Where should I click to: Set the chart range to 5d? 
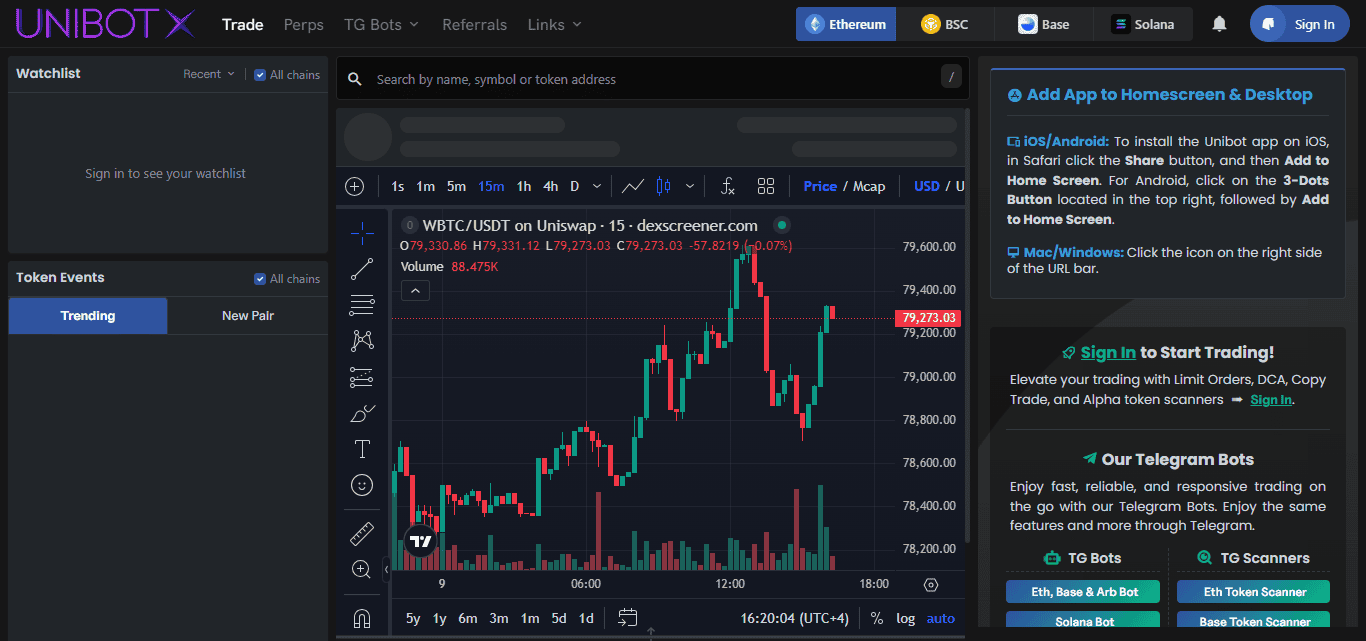pyautogui.click(x=559, y=618)
